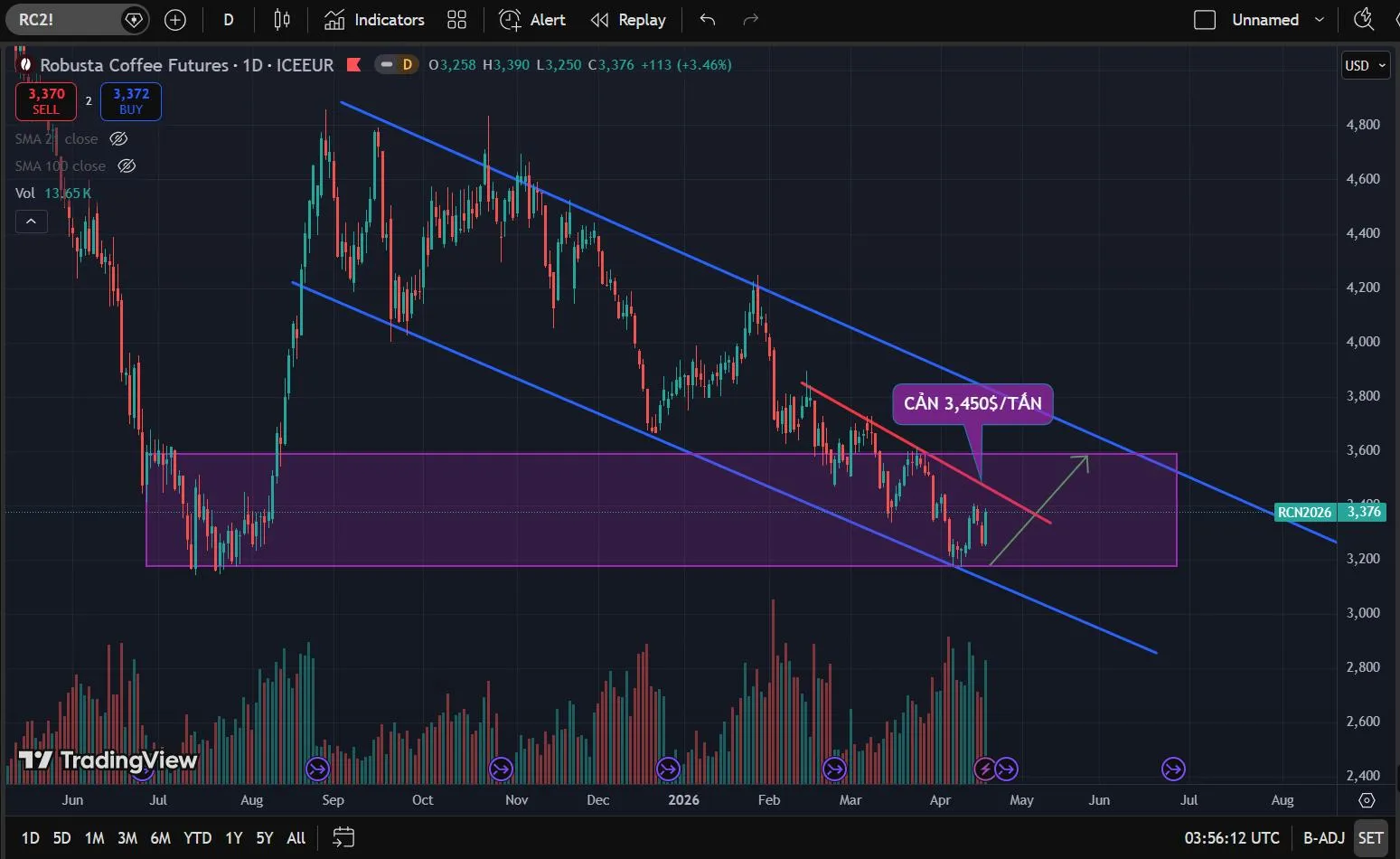Viewport: 1400px width, 859px height.
Task: Click the red 3,370 SELL button
Action: coord(46,101)
